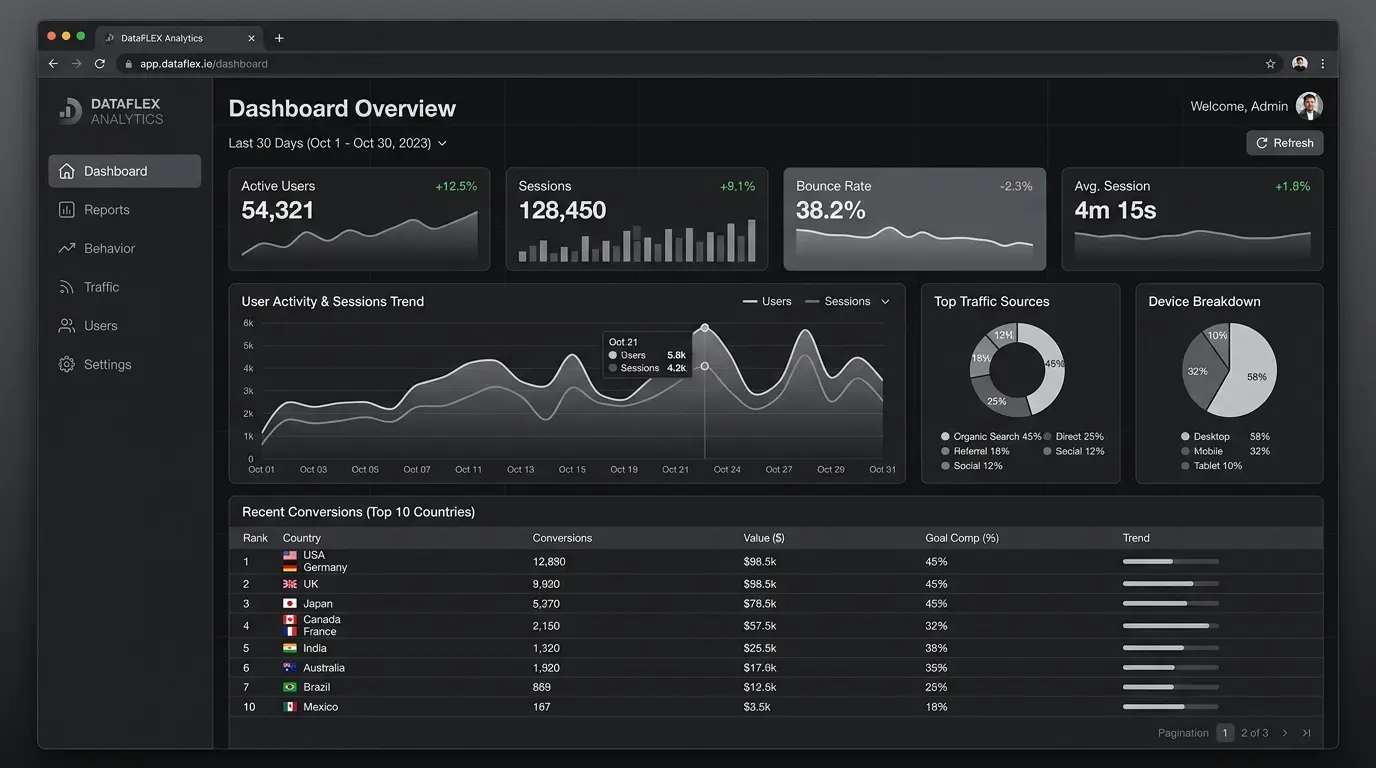Jump to last page in pagination
Viewport: 1376px width, 768px height.
(x=1306, y=733)
